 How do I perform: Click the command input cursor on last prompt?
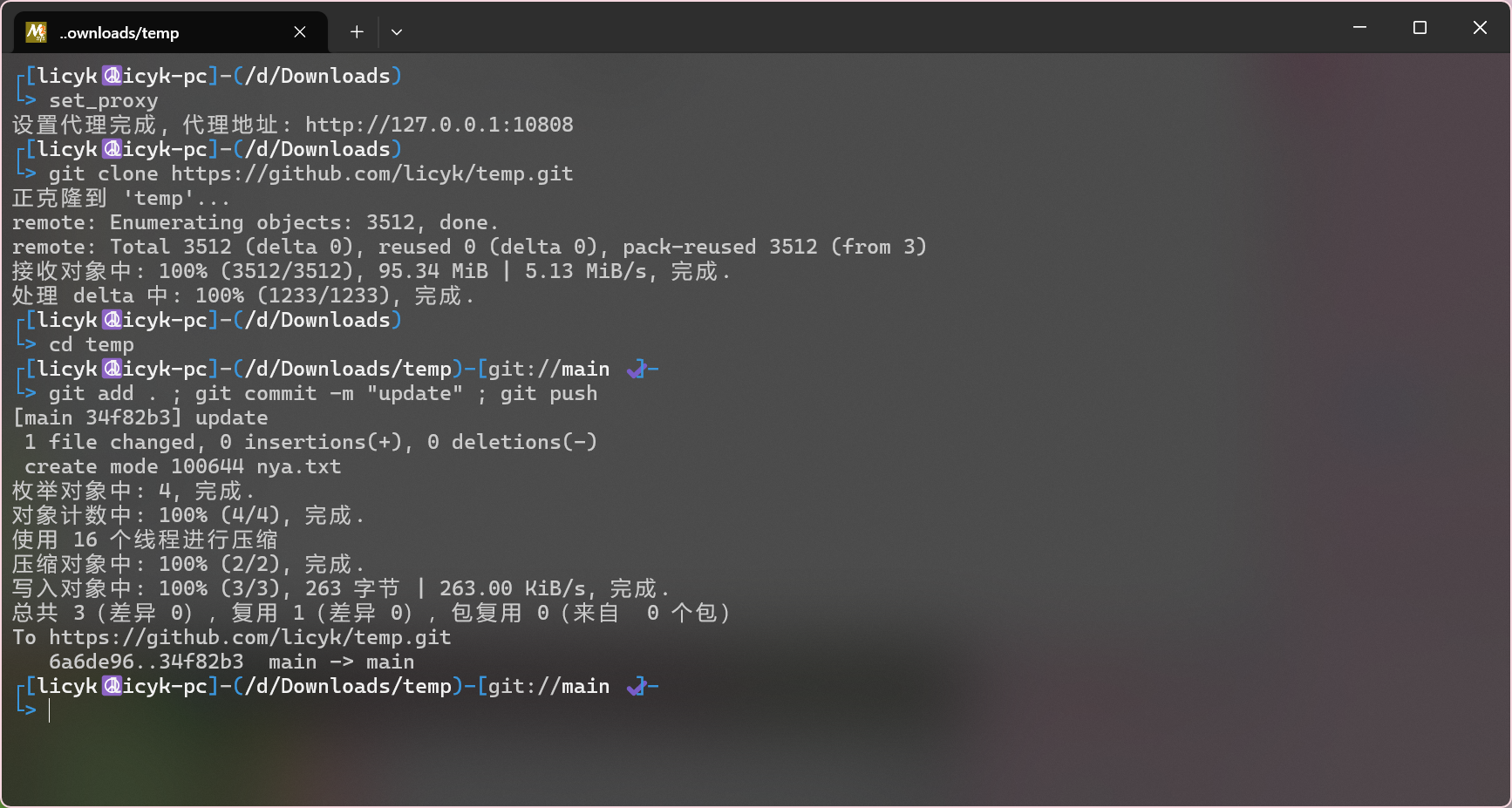[50, 711]
